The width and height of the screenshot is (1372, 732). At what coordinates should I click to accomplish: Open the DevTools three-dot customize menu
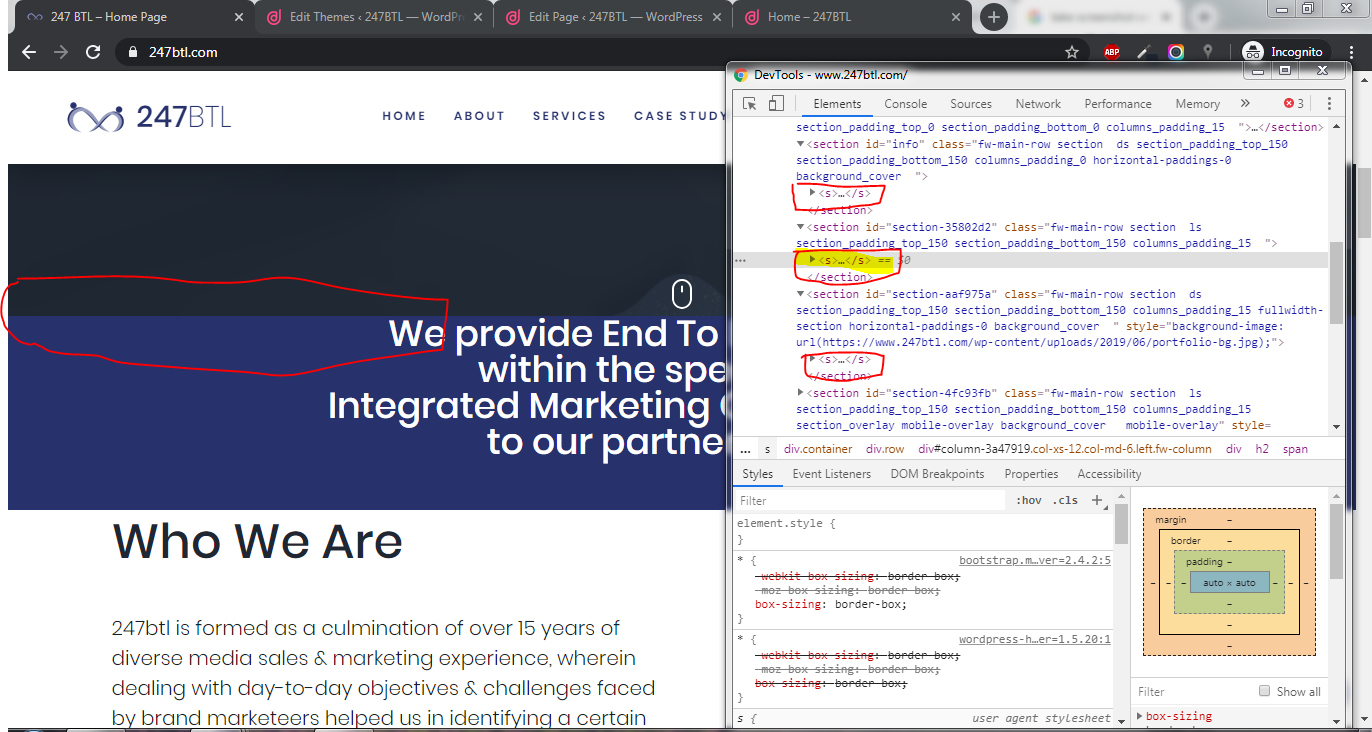coord(1329,104)
